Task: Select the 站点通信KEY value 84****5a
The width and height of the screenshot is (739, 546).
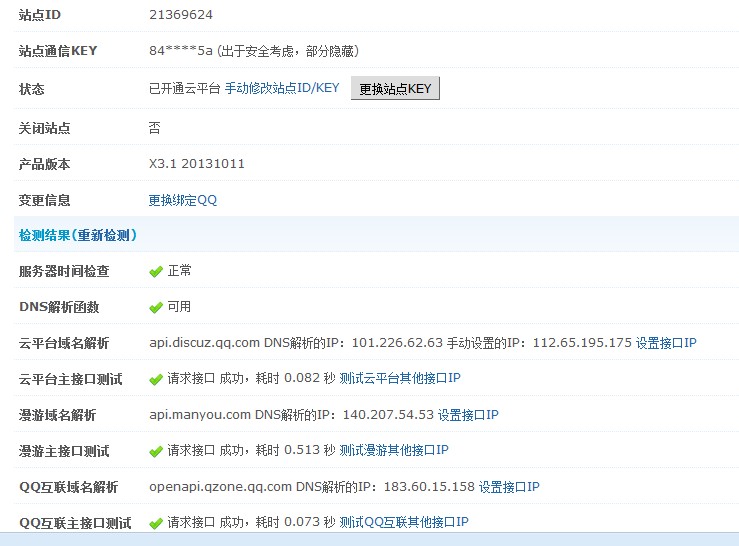Action: click(x=181, y=50)
